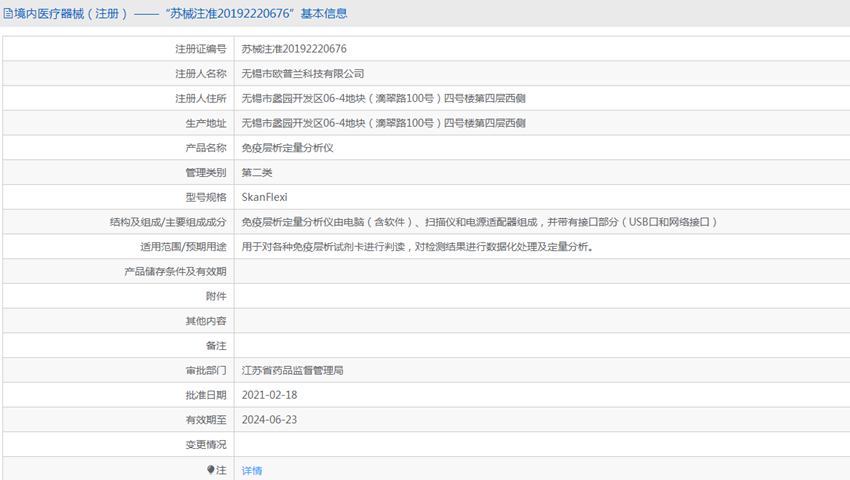
Task: Click the 注册证编号 label
Action: [201, 49]
